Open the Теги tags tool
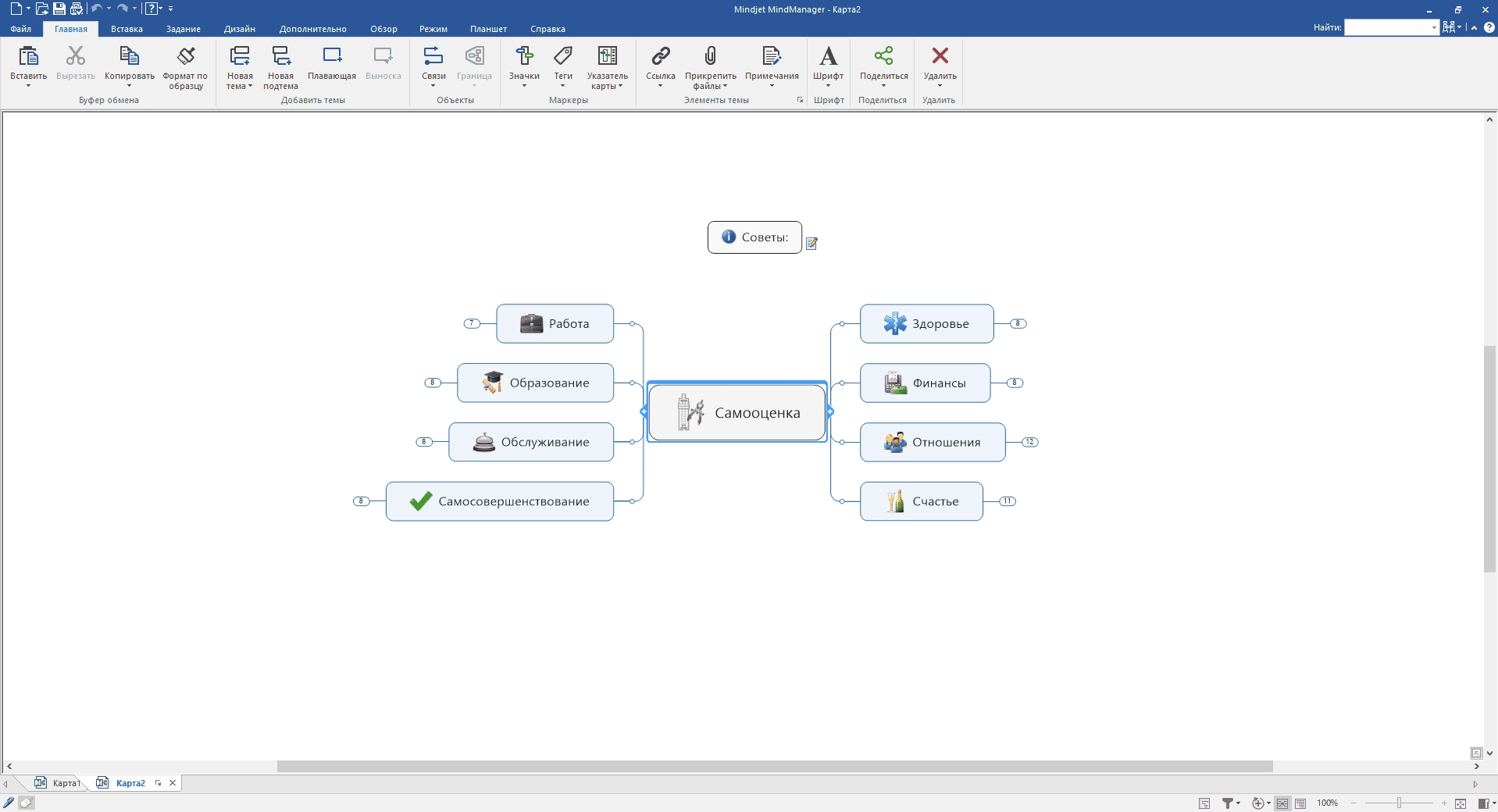The image size is (1498, 812). pos(563,55)
